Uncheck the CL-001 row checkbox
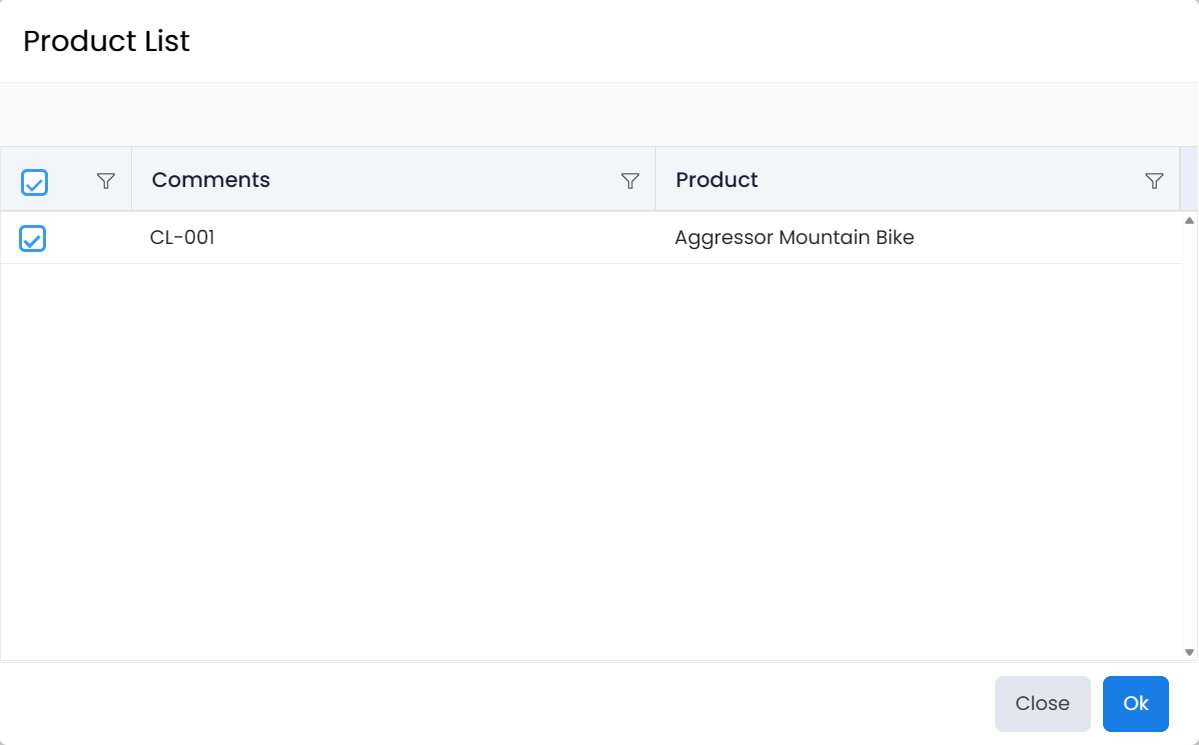Viewport: 1199px width, 745px height. pyautogui.click(x=33, y=239)
